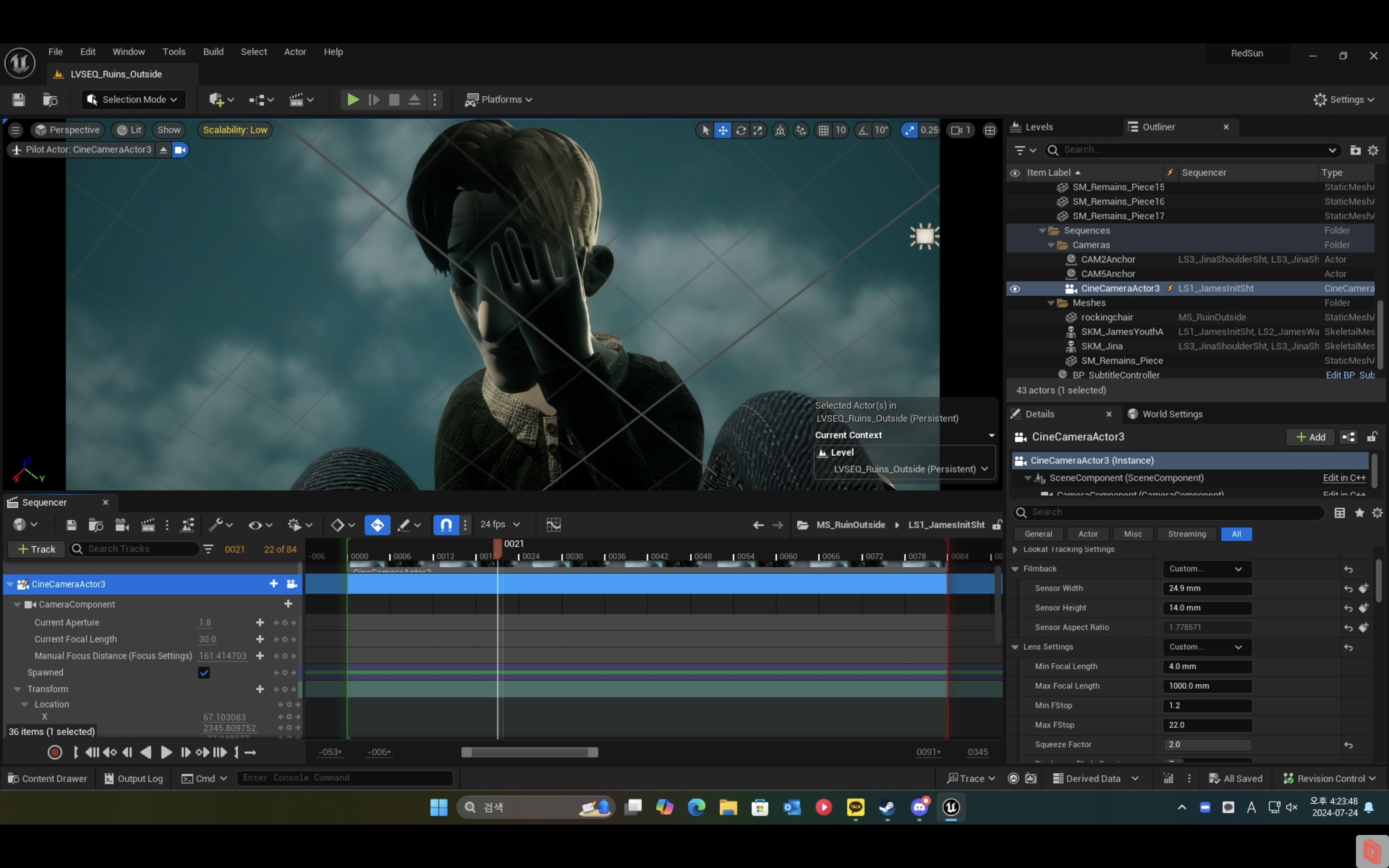Open the viewport layout grid icon
1389x868 pixels.
pos(990,130)
